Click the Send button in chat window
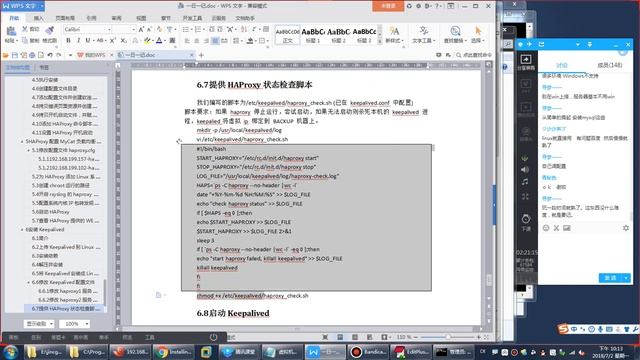The width and height of the screenshot is (640, 360). tap(611, 278)
